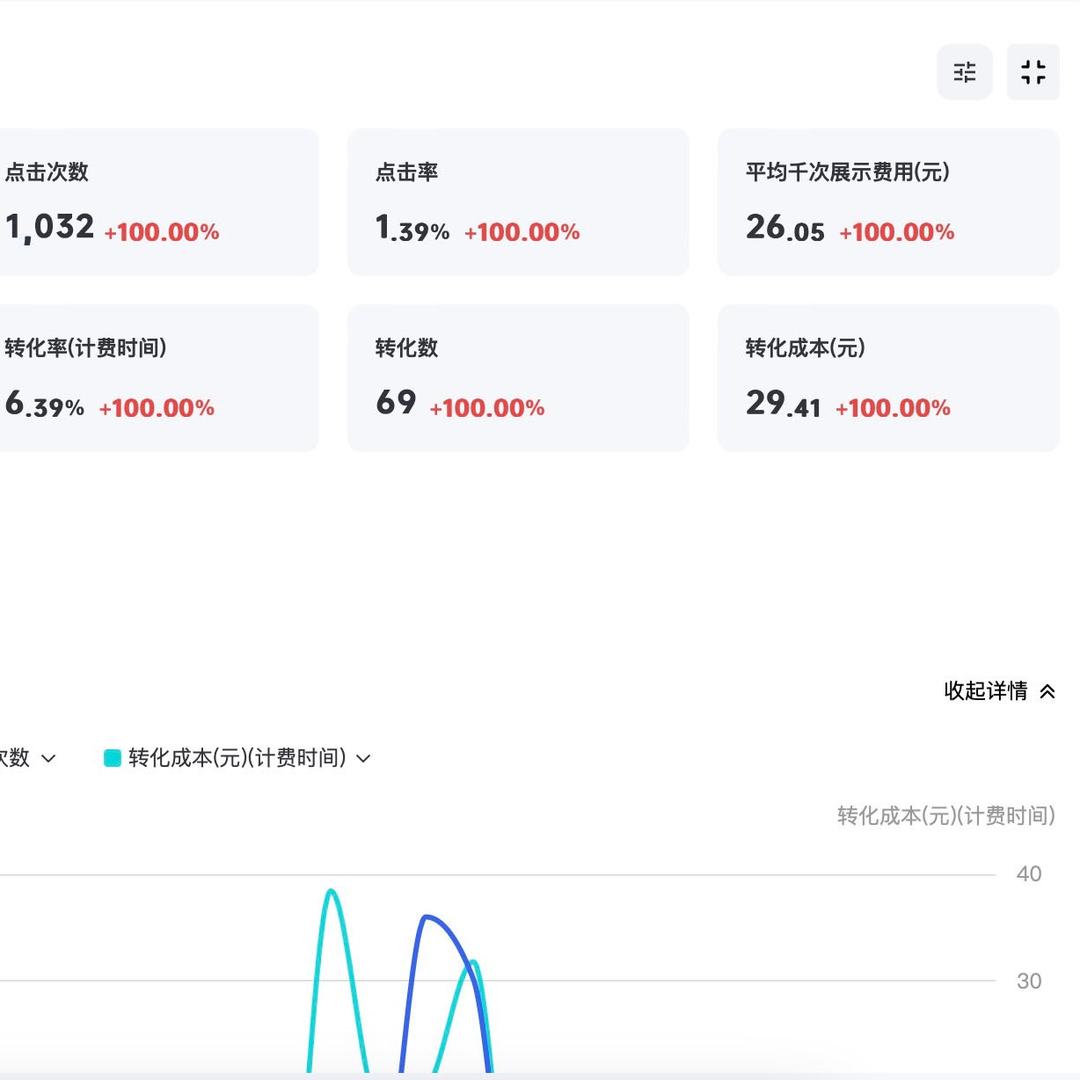Click the dark blue chart curve
1080x1080 pixels.
[428, 917]
